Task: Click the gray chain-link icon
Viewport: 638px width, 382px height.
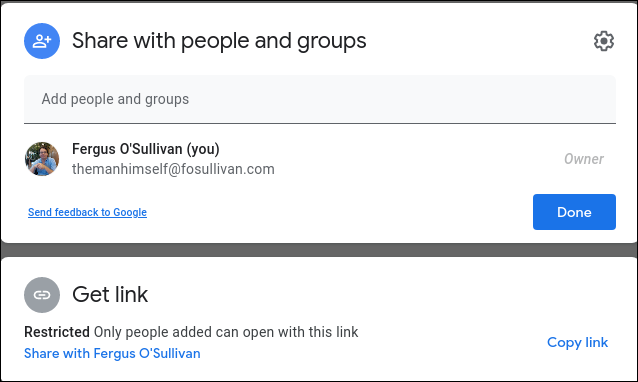Action: point(42,295)
